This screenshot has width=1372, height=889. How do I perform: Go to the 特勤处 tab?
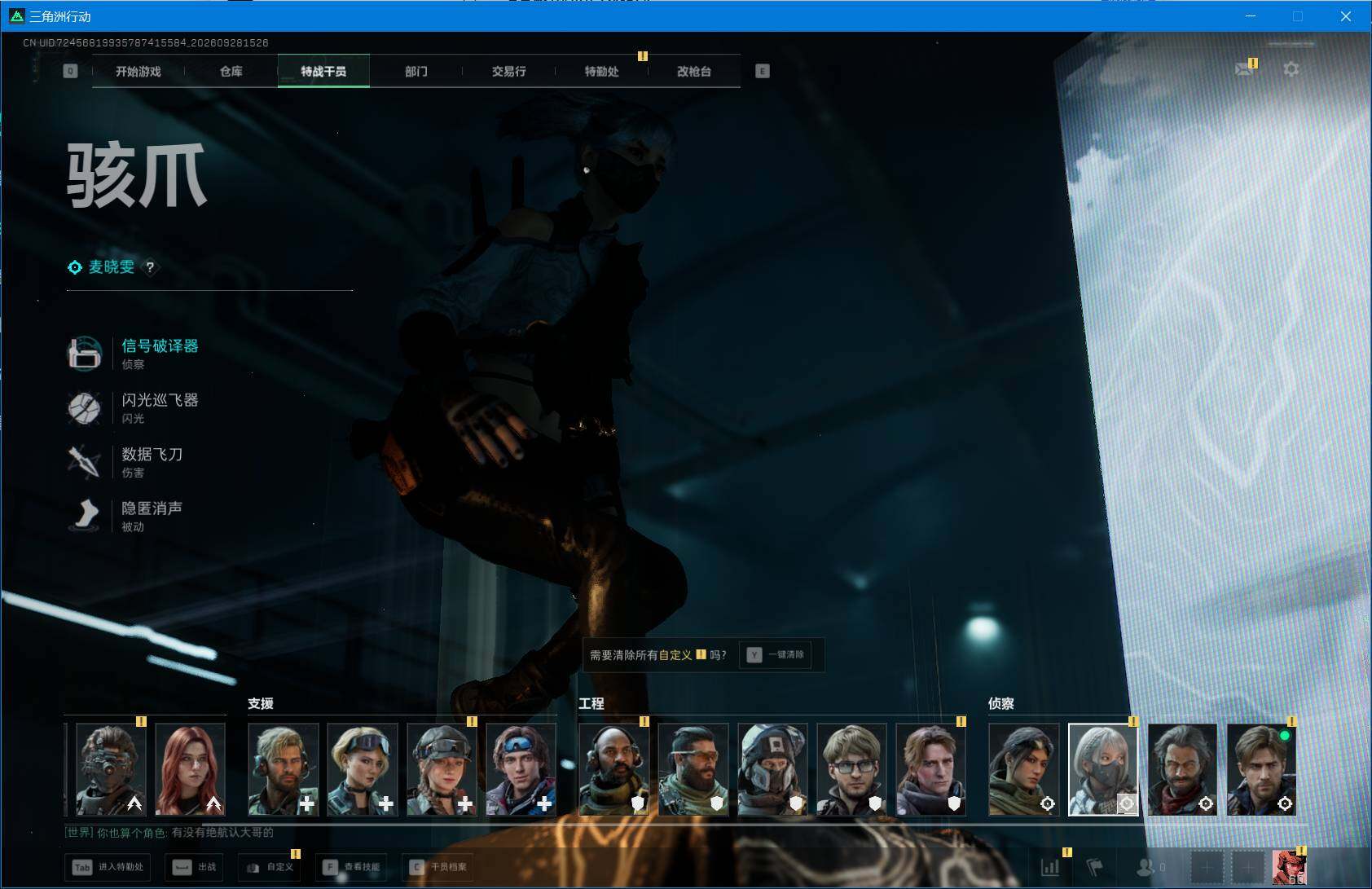601,71
